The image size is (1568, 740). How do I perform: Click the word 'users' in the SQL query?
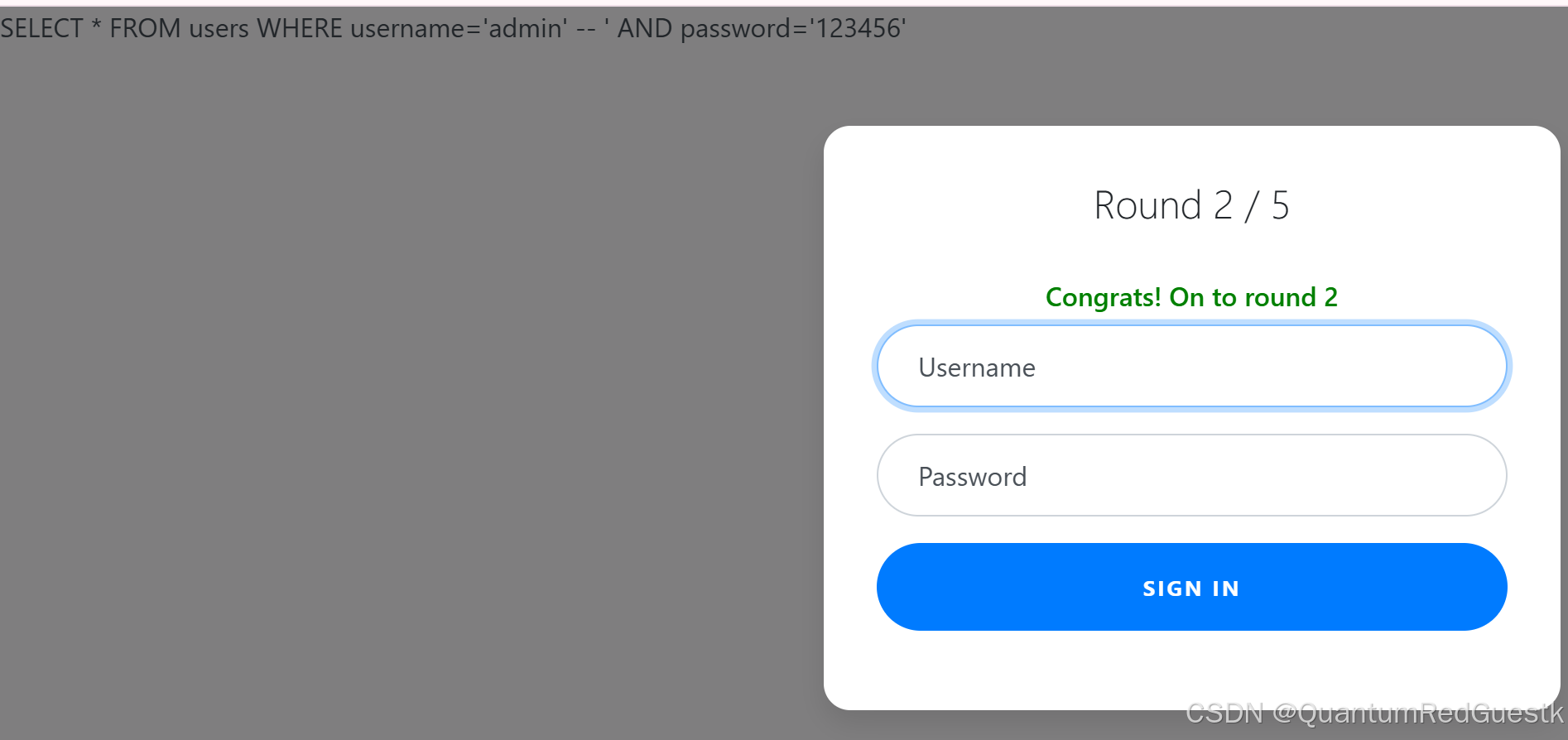pos(219,28)
